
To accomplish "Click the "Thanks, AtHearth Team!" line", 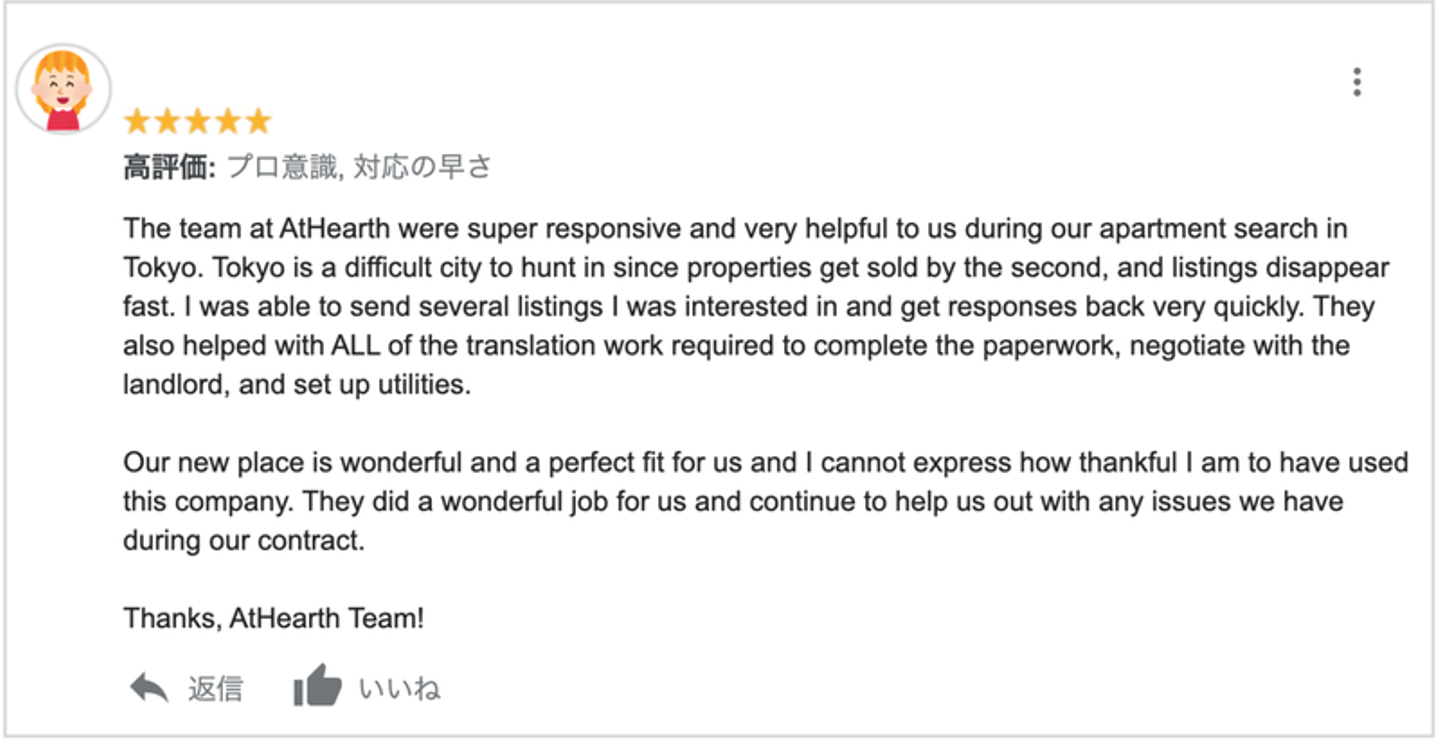I will coord(274,618).
